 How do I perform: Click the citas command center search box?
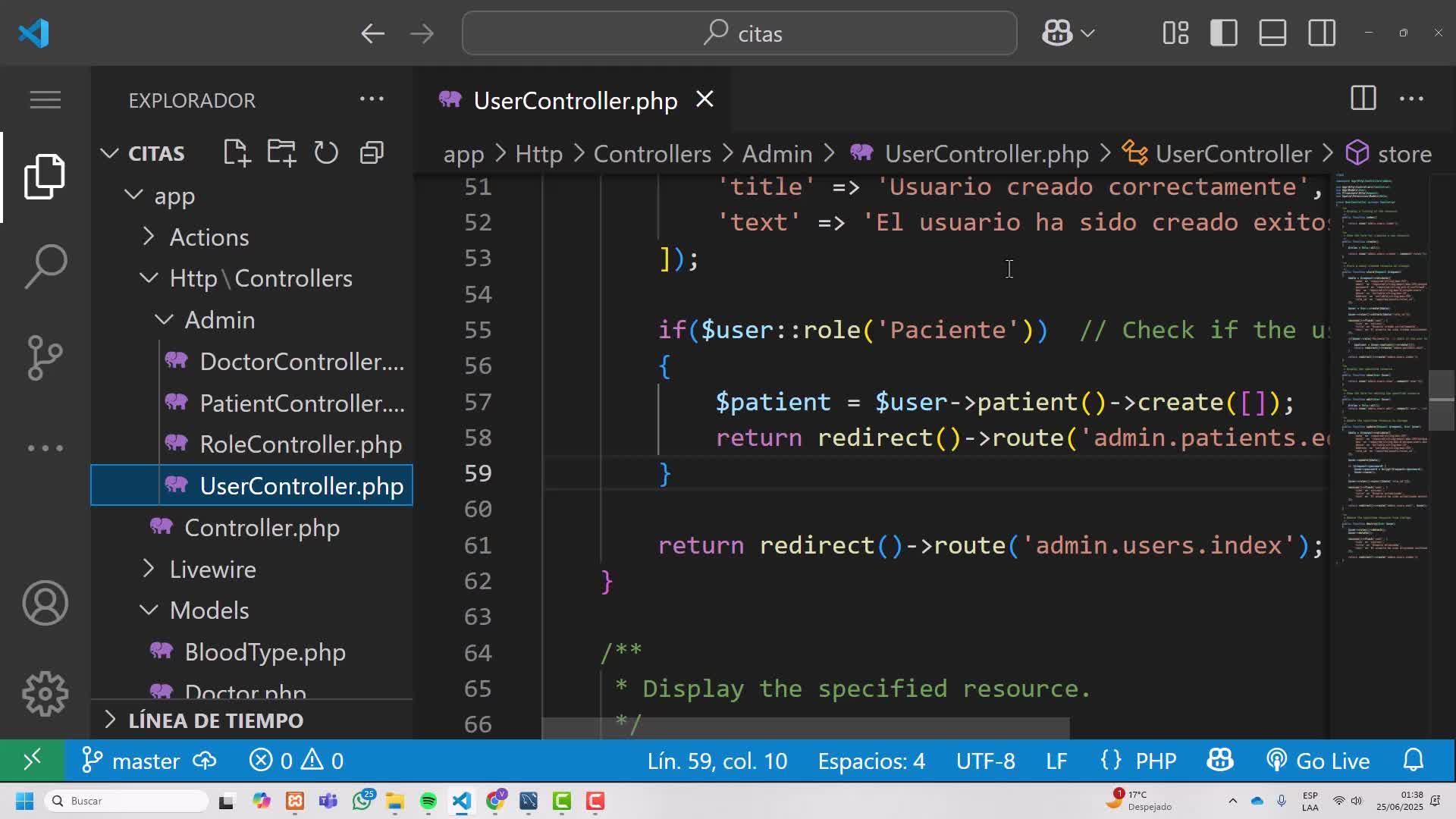point(739,33)
